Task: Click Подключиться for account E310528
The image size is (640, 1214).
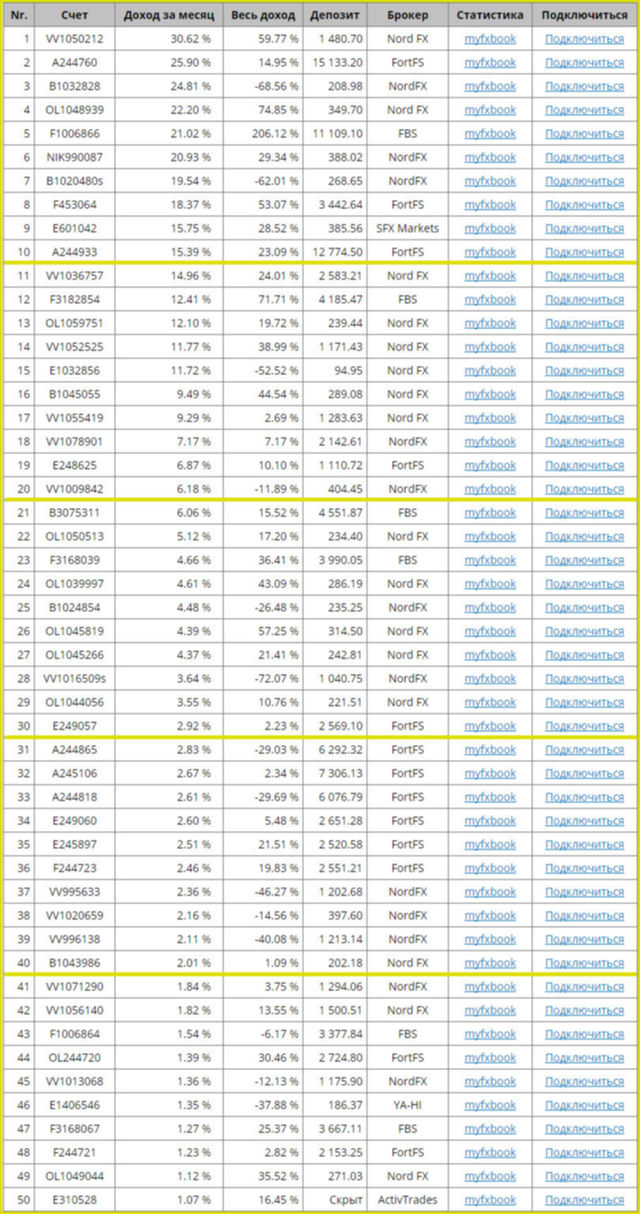Action: [584, 1200]
